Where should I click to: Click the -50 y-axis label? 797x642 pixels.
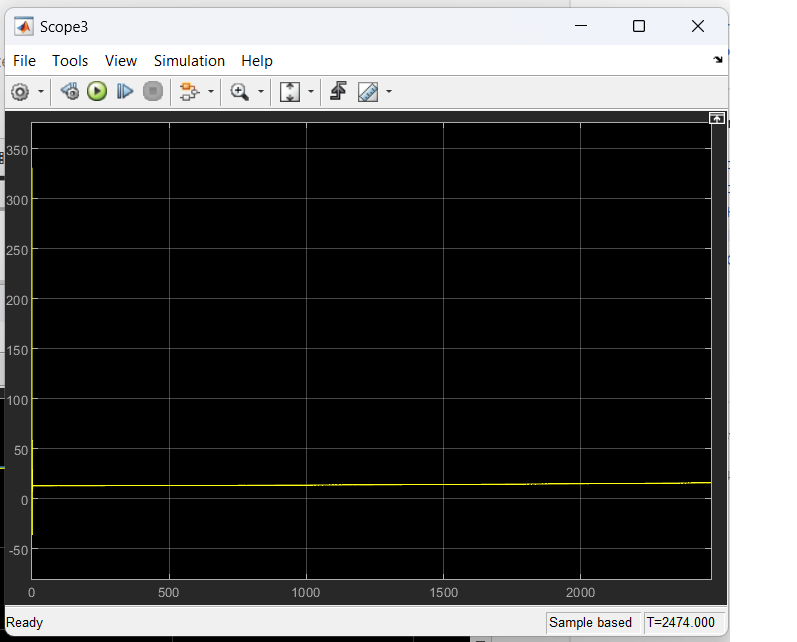pos(18,551)
